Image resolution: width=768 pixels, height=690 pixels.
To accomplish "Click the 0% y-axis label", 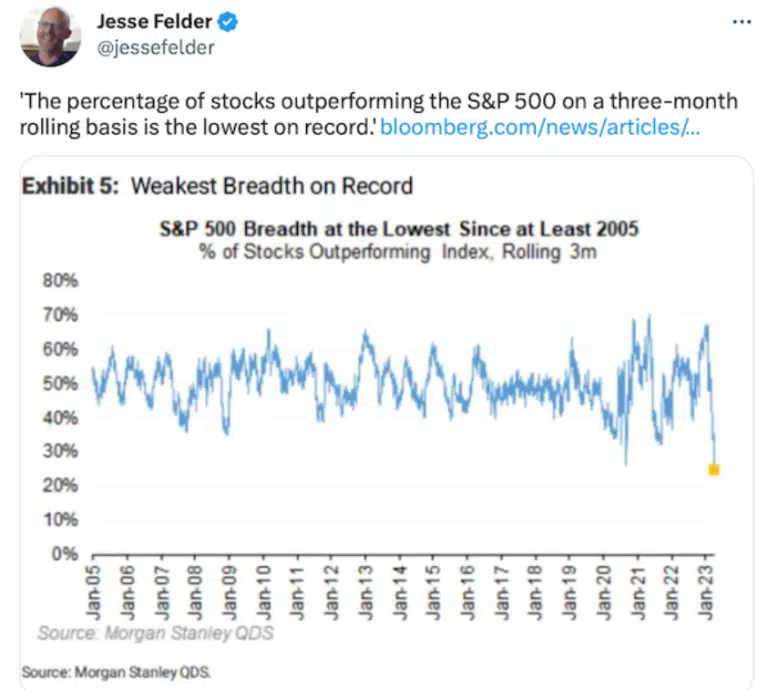I will (x=65, y=554).
